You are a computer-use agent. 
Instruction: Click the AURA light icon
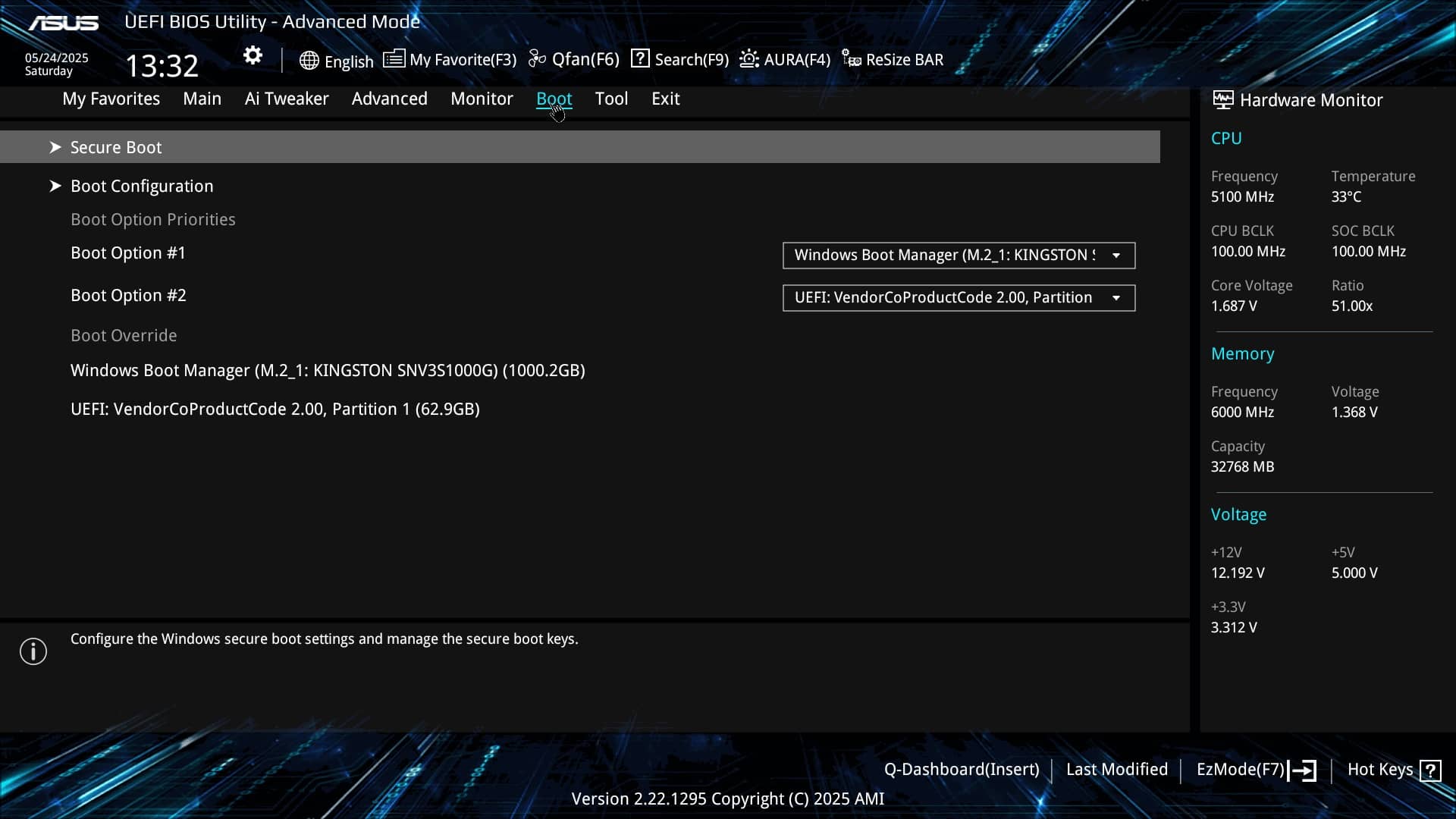click(749, 58)
